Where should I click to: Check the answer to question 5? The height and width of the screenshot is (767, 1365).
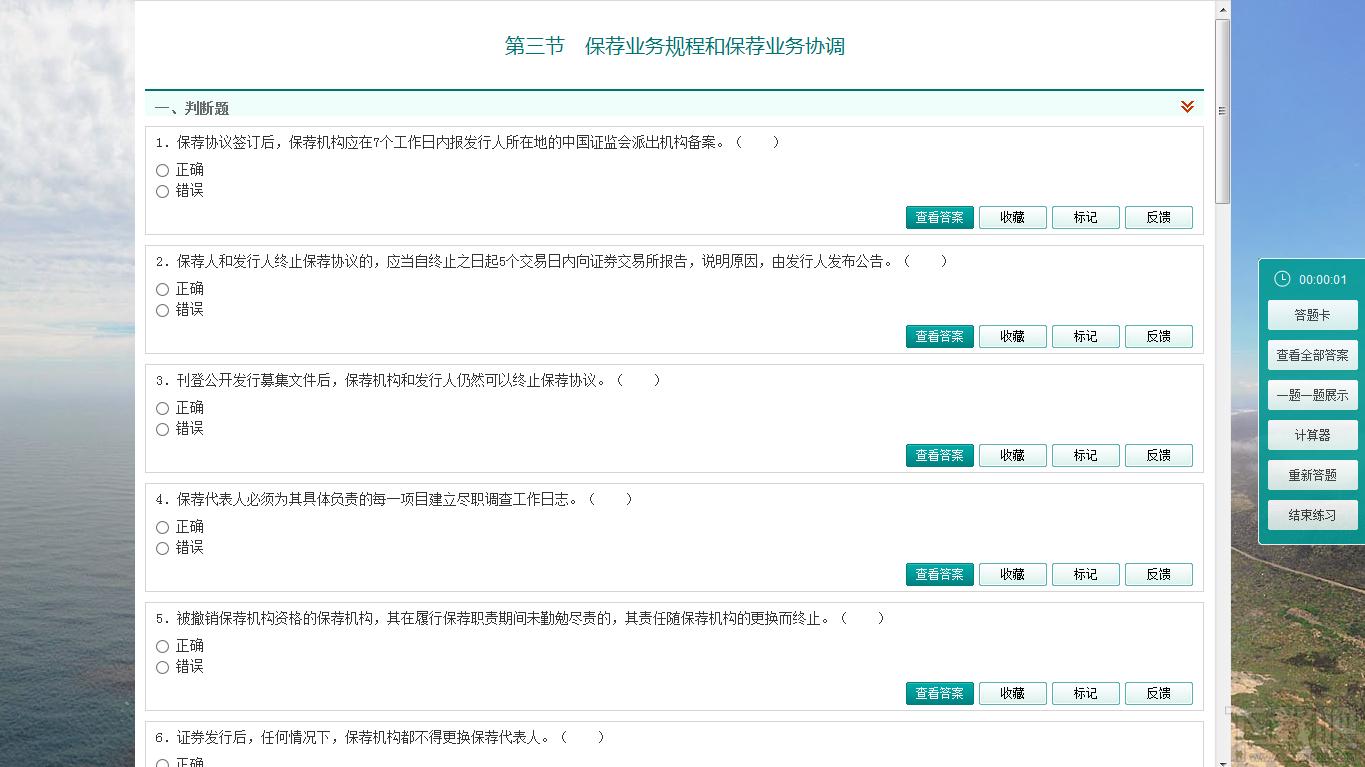(x=940, y=693)
